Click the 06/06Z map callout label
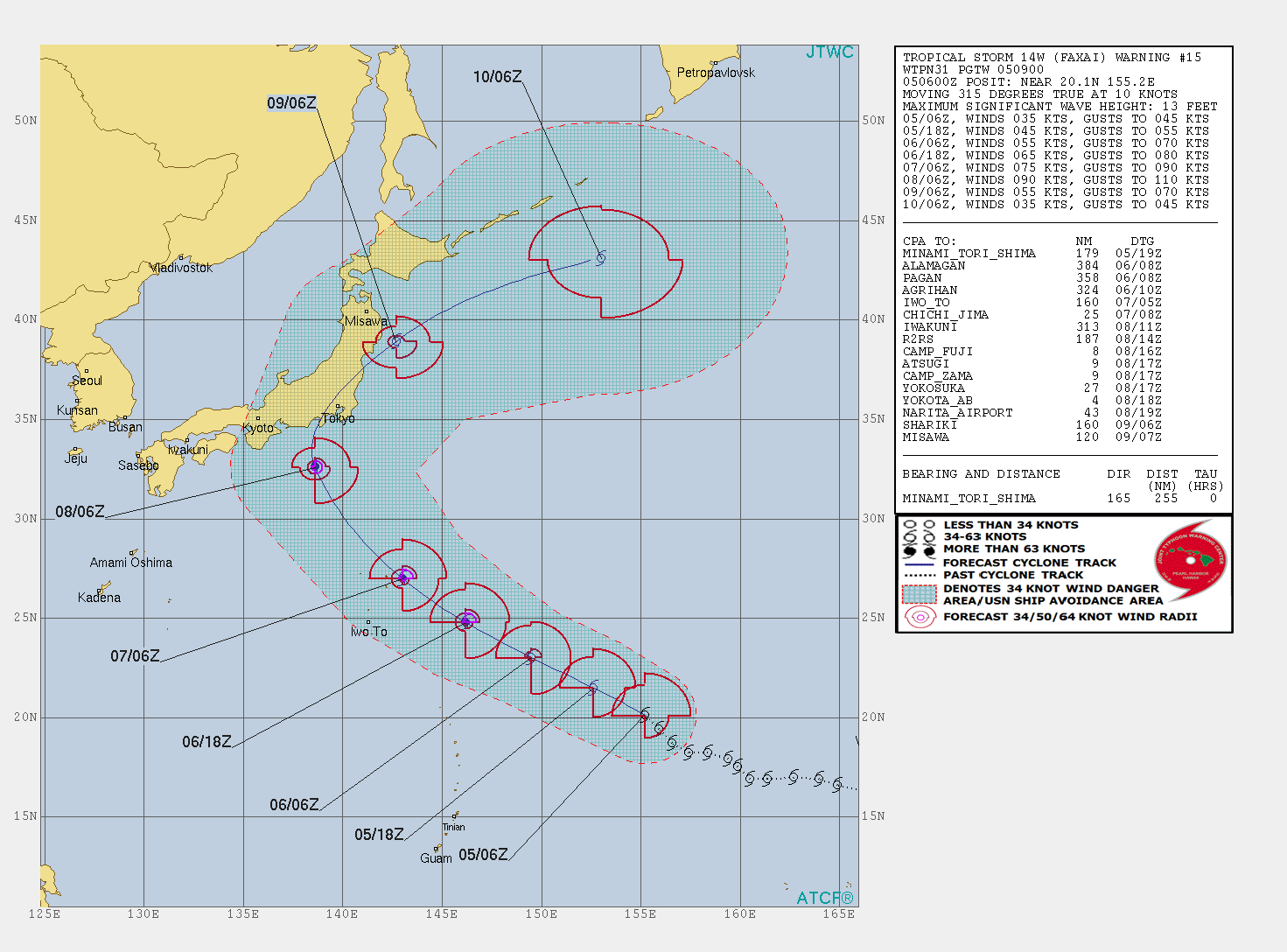1287x952 pixels. (x=294, y=805)
